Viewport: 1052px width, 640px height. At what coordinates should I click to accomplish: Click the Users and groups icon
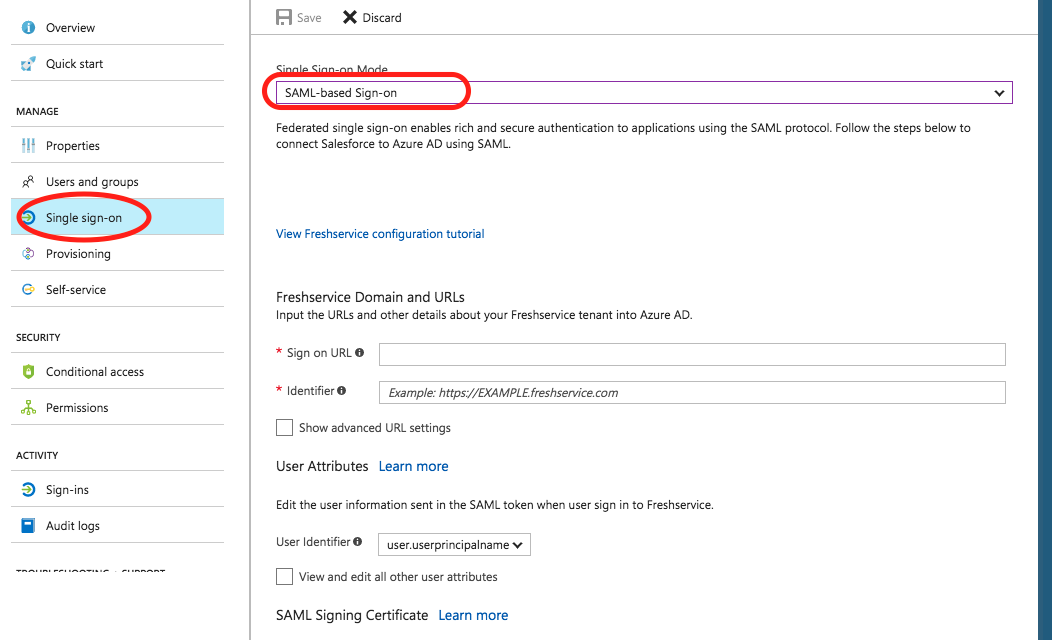[x=28, y=182]
